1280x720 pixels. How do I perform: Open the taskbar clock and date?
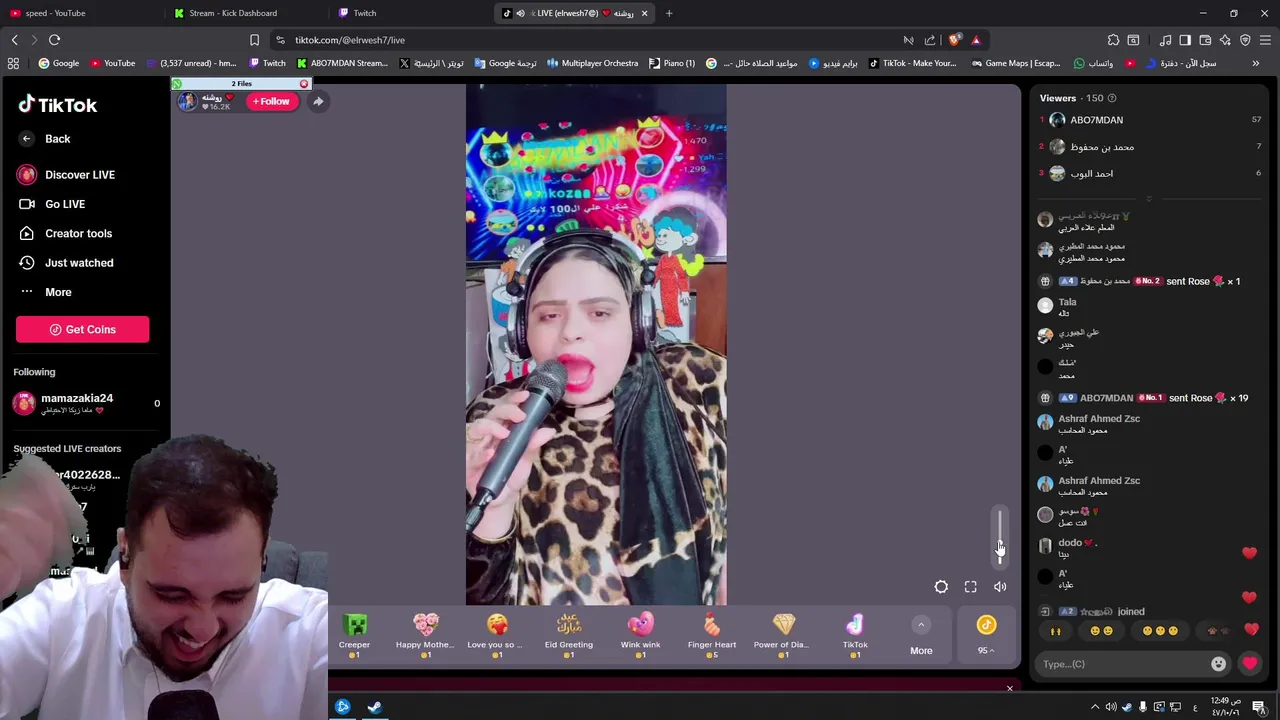coord(1225,707)
